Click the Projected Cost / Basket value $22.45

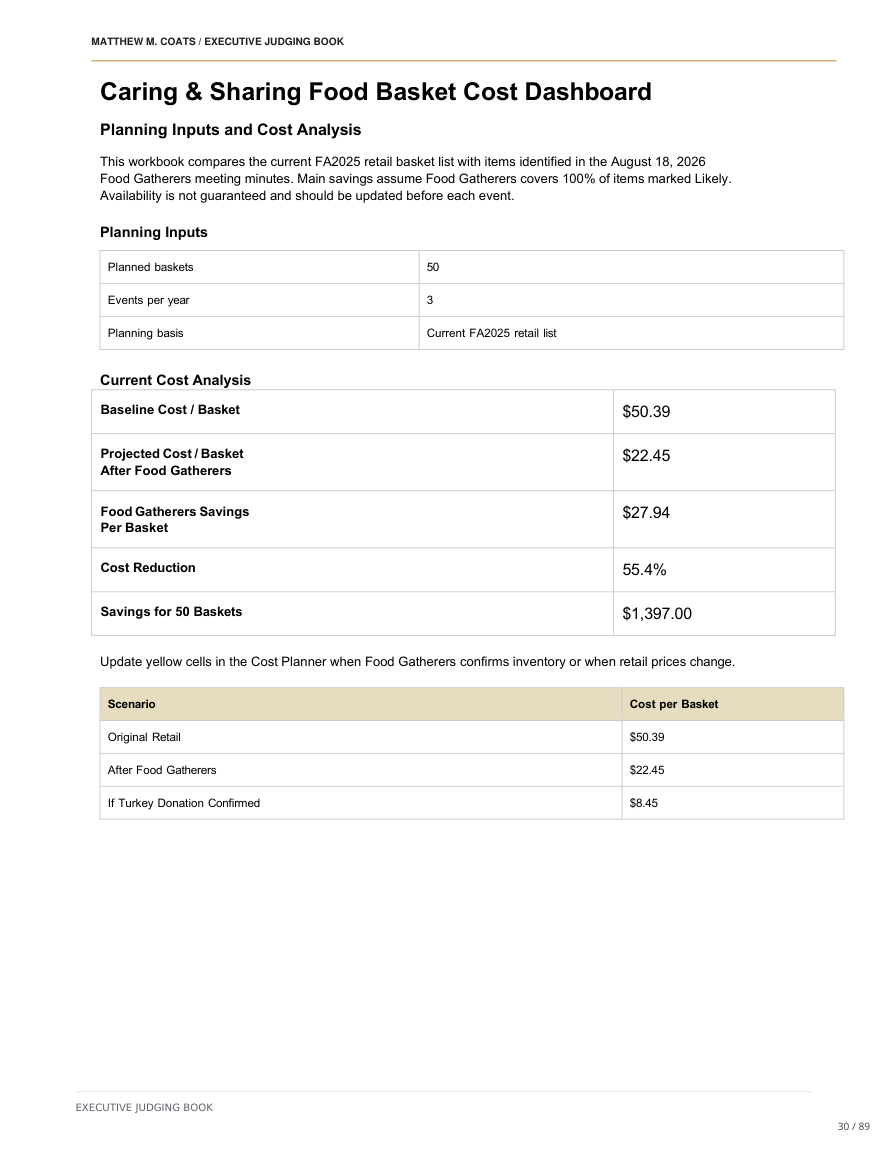tap(646, 456)
